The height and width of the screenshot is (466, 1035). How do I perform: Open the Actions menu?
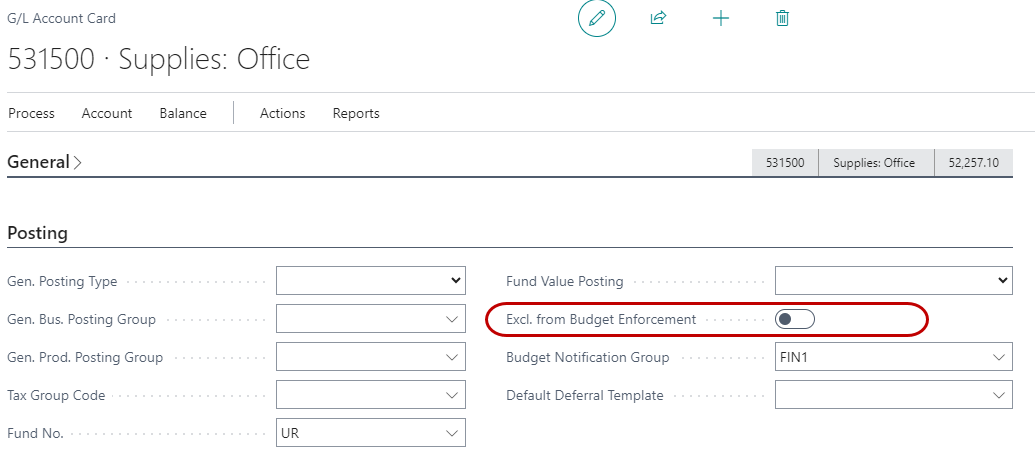[x=282, y=113]
